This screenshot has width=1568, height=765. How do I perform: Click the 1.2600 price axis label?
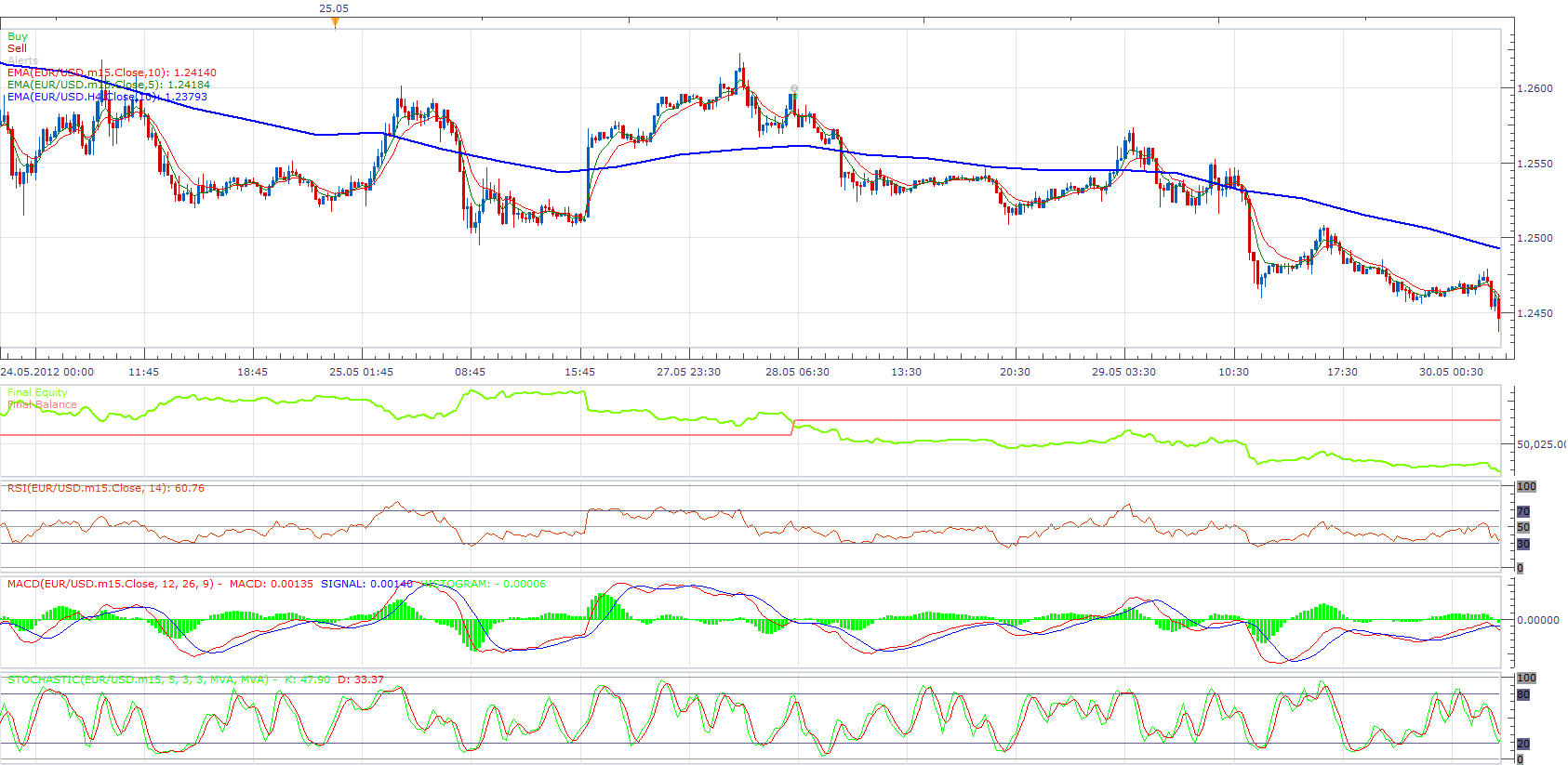[x=1535, y=88]
